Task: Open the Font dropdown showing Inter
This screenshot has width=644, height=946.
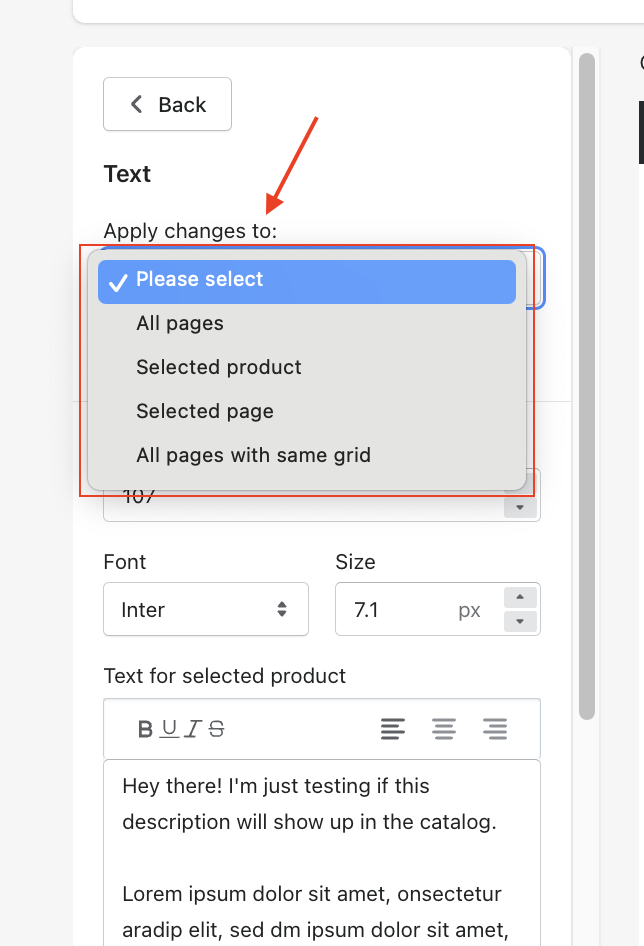Action: [206, 610]
